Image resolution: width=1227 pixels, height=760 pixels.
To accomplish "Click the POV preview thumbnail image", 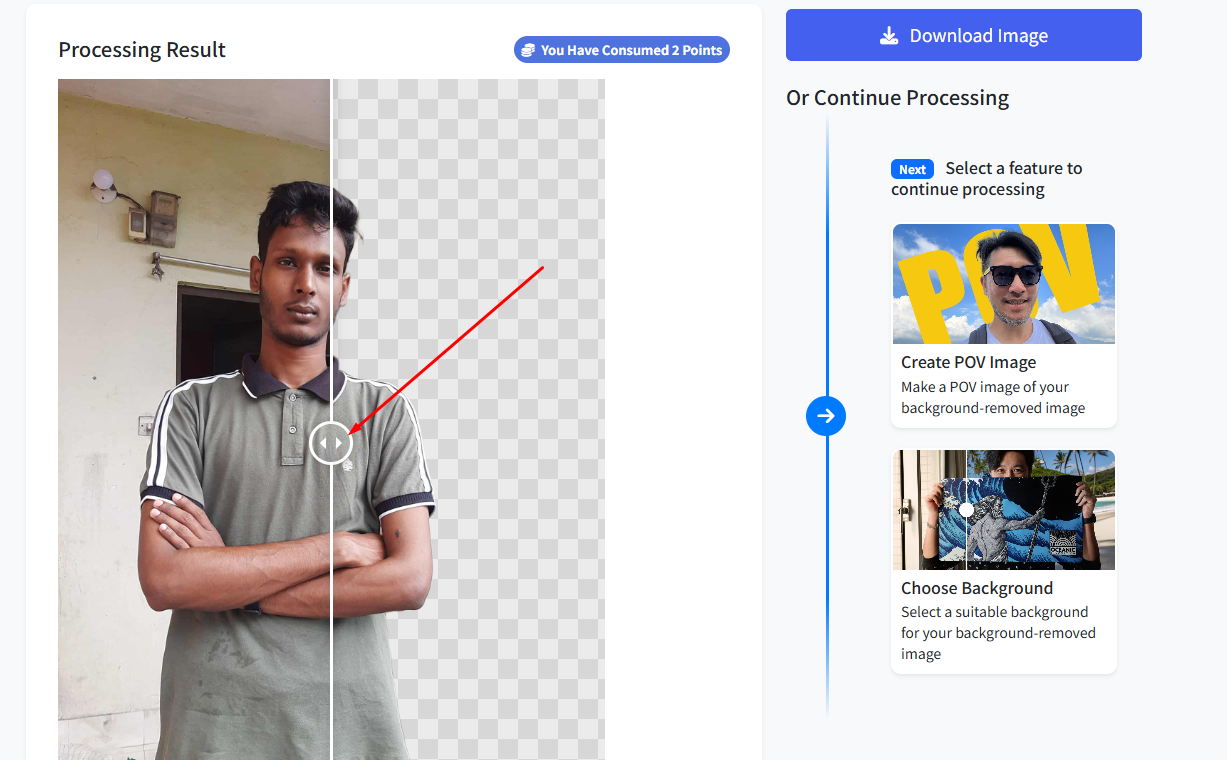I will click(1003, 284).
